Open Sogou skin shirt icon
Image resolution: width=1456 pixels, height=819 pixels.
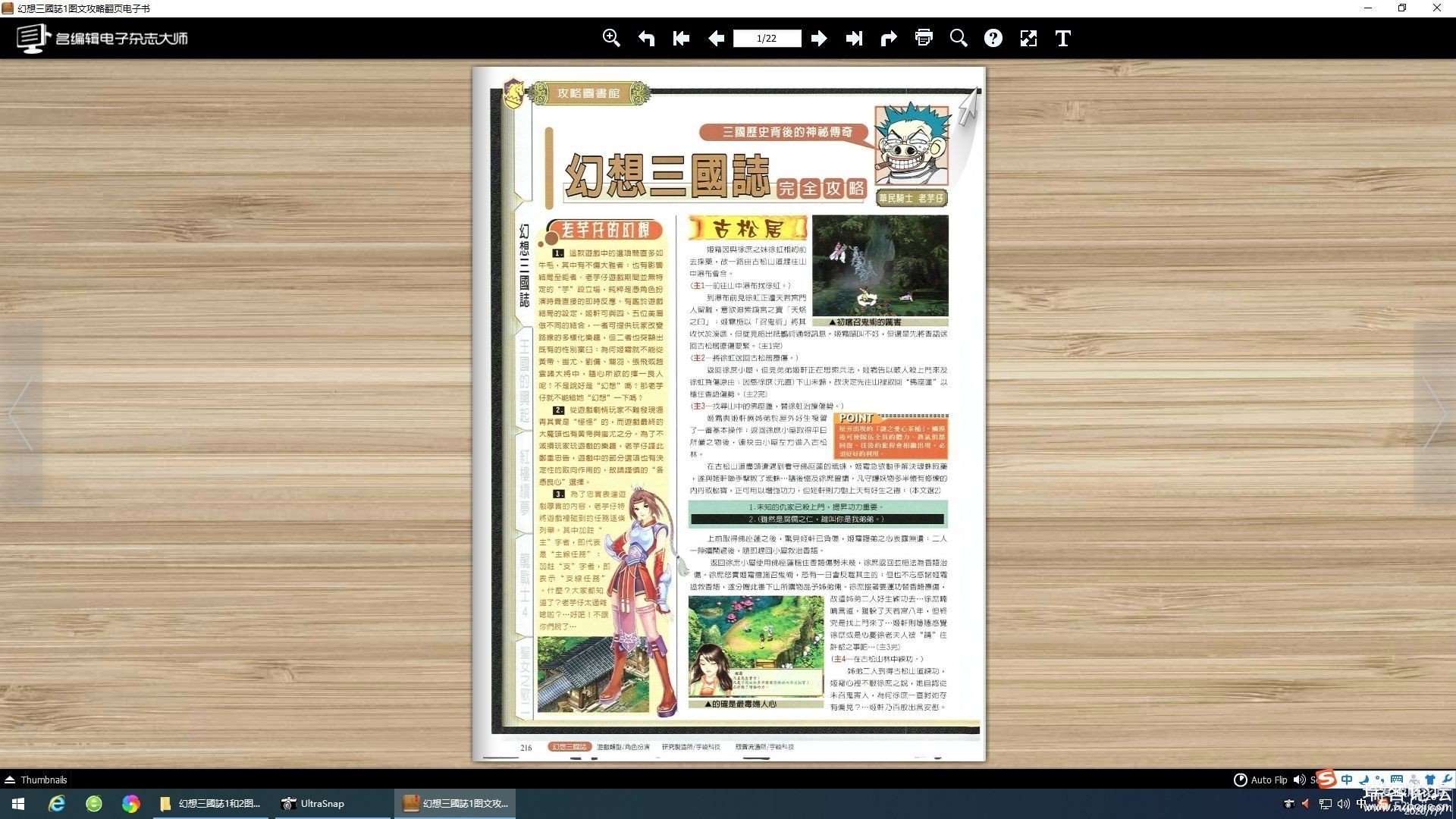pos(1430,779)
